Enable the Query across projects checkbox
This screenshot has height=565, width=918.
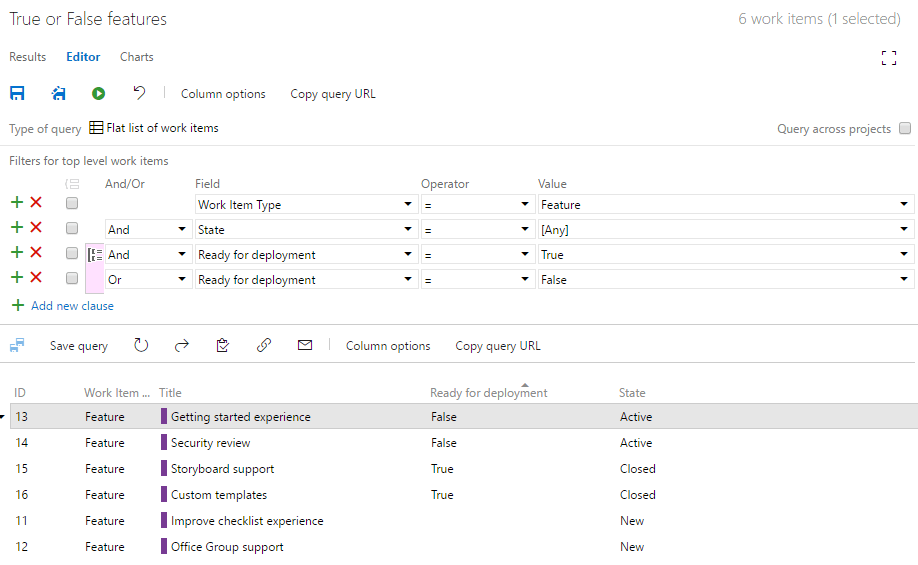point(905,128)
